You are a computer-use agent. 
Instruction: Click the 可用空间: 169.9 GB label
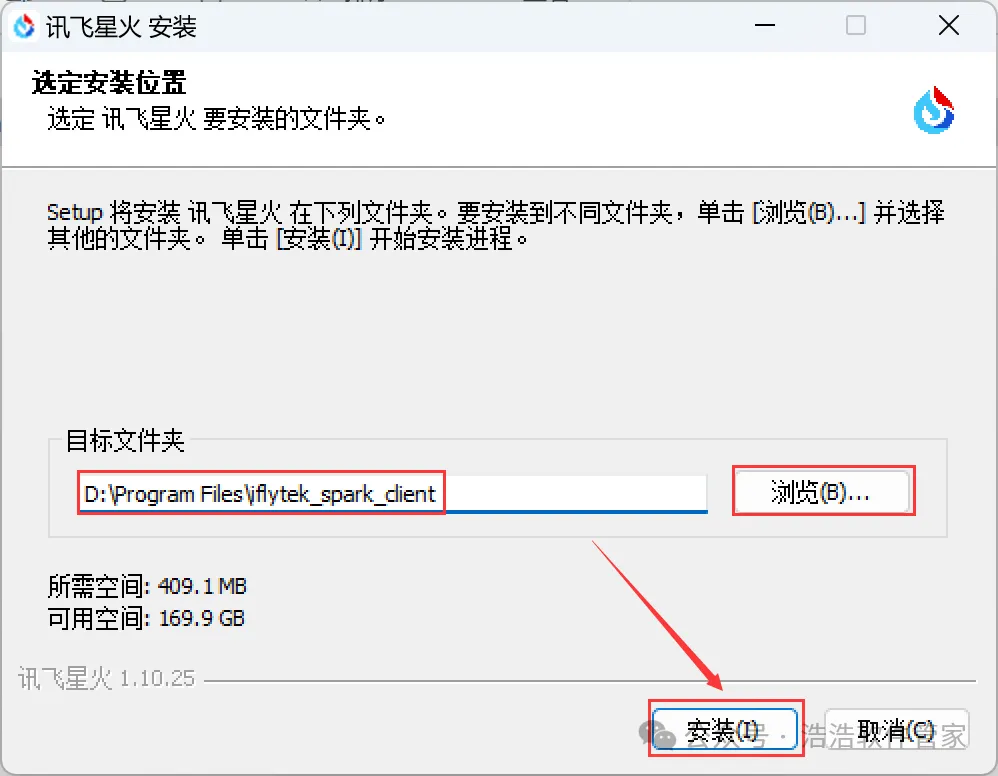point(146,618)
